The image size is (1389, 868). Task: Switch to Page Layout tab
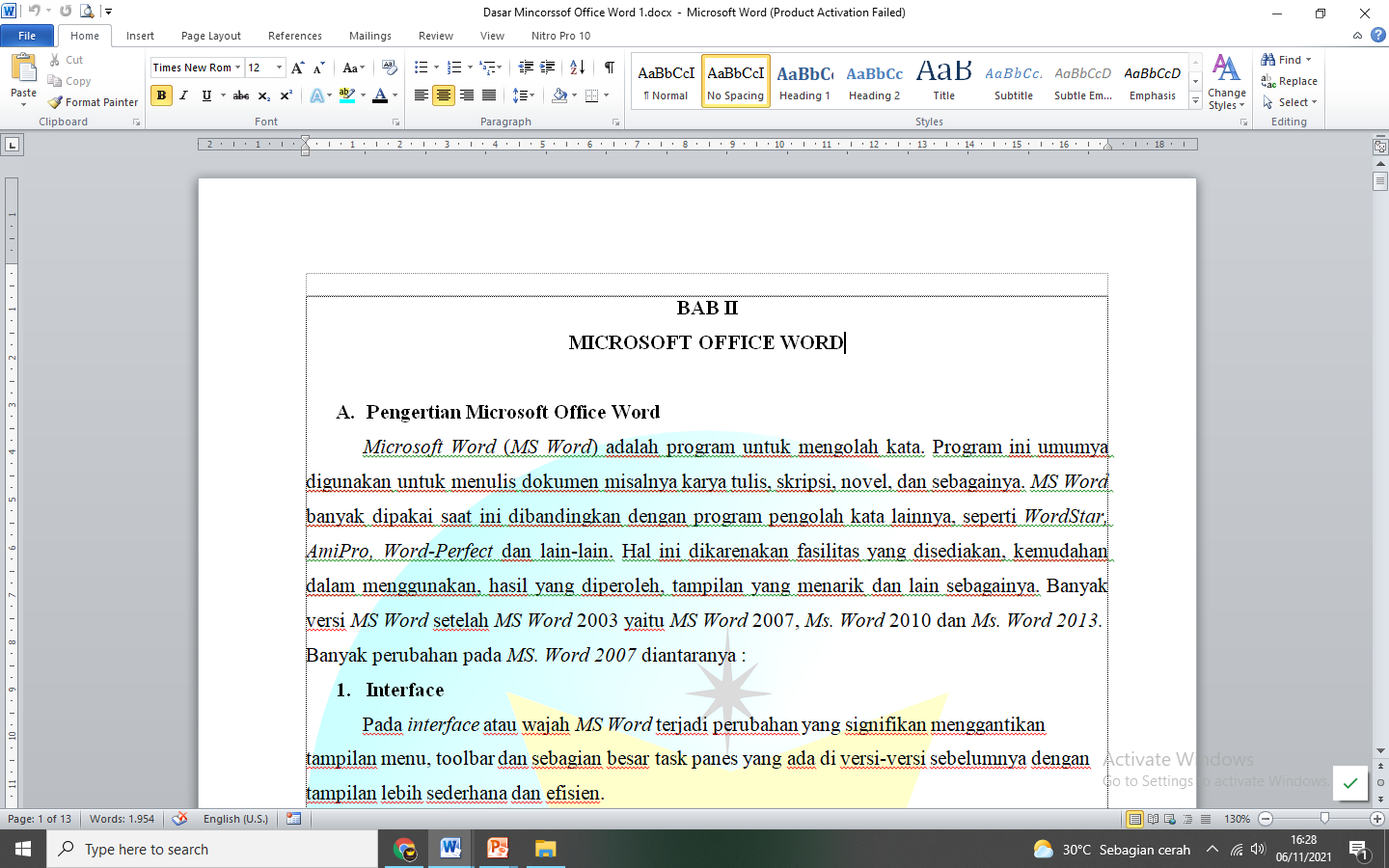(x=211, y=36)
